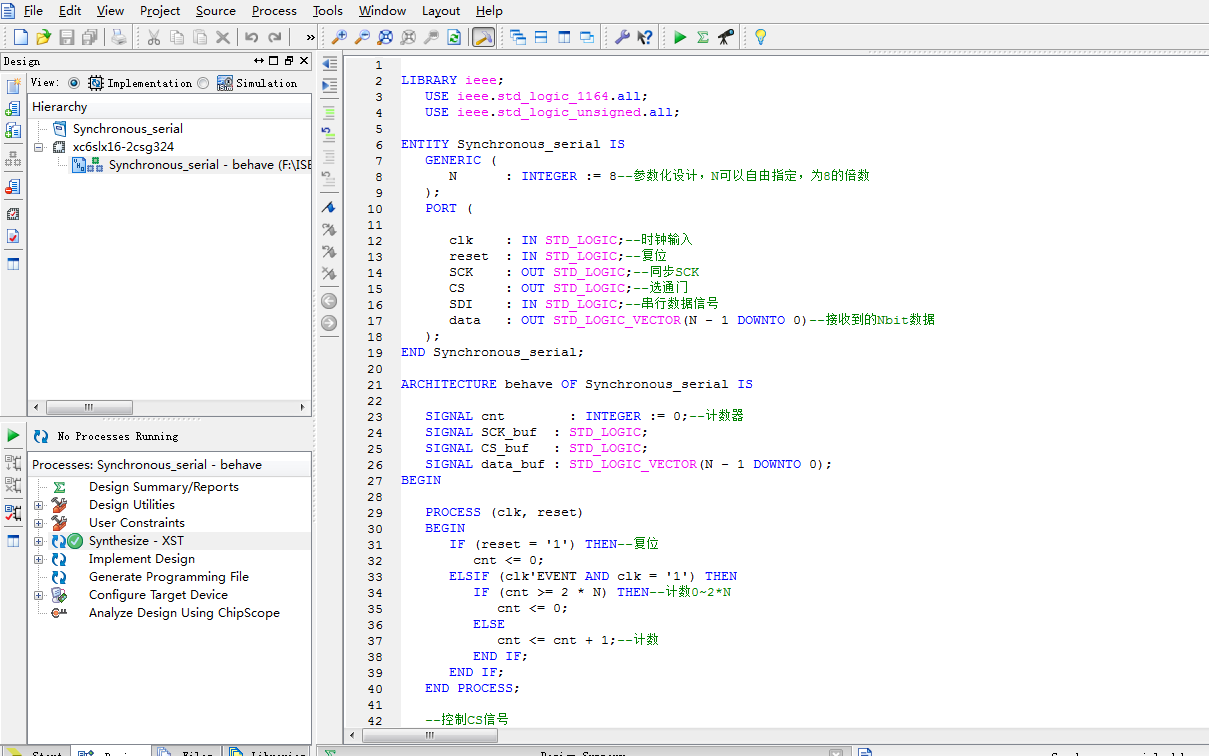Click the New File icon
The width and height of the screenshot is (1209, 756).
click(x=20, y=37)
